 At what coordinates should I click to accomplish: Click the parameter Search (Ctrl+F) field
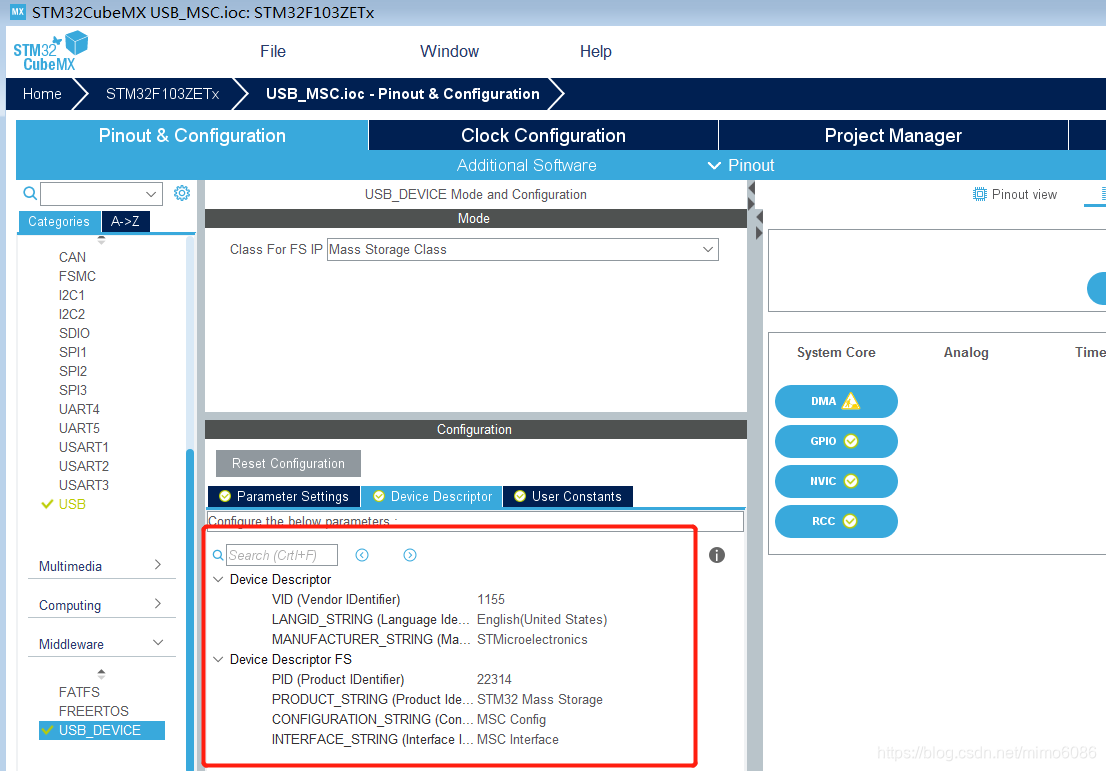coord(281,555)
